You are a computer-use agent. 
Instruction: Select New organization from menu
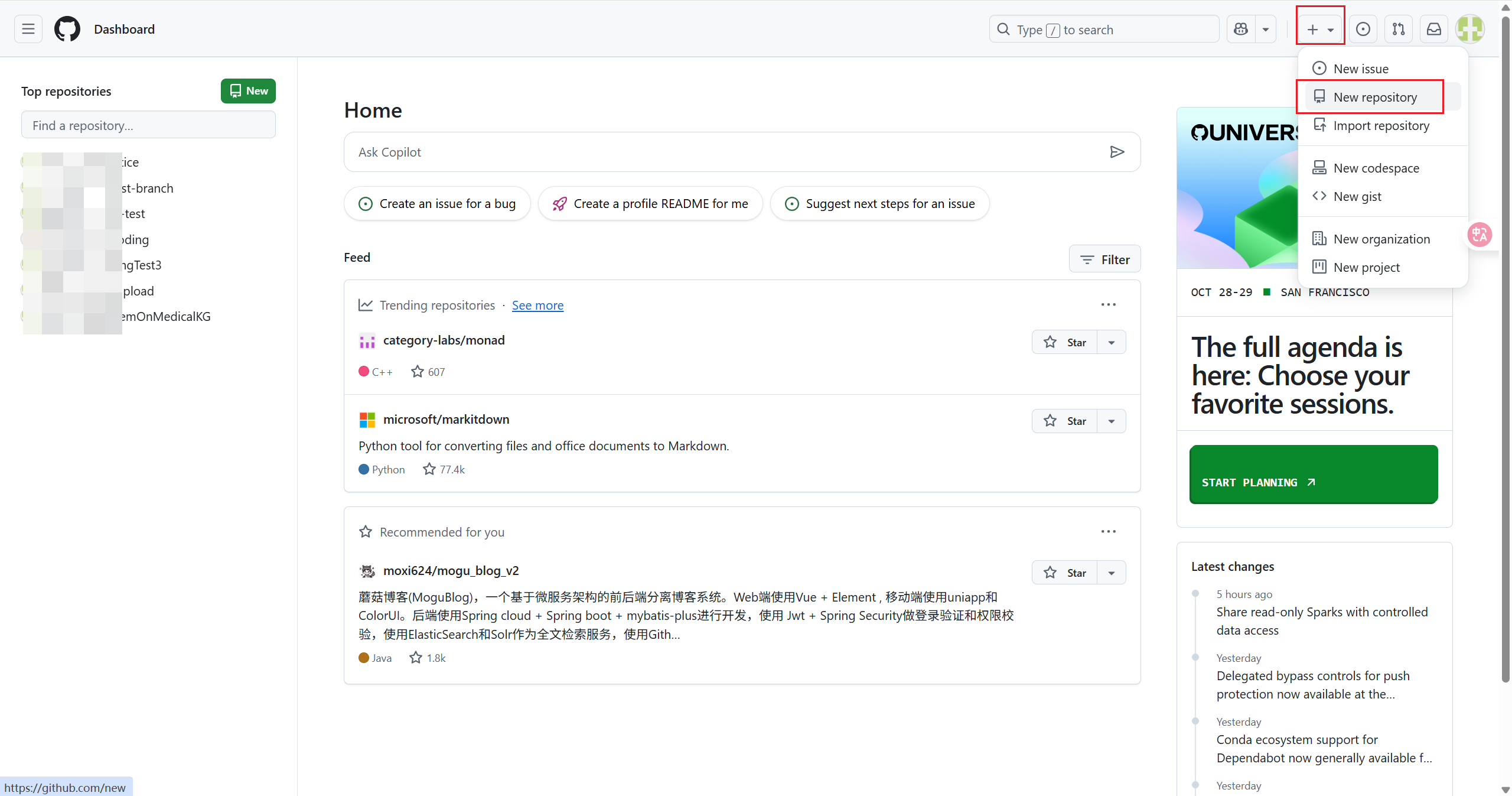(1382, 239)
